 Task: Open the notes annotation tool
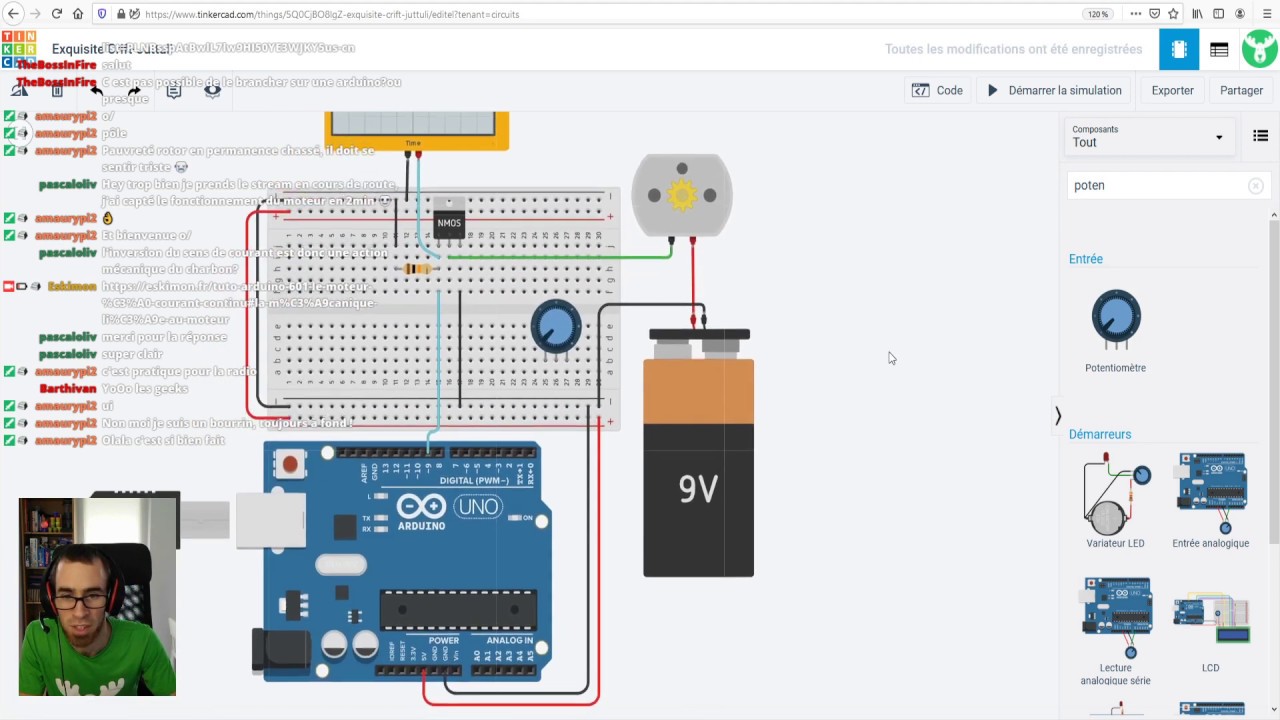tap(173, 90)
